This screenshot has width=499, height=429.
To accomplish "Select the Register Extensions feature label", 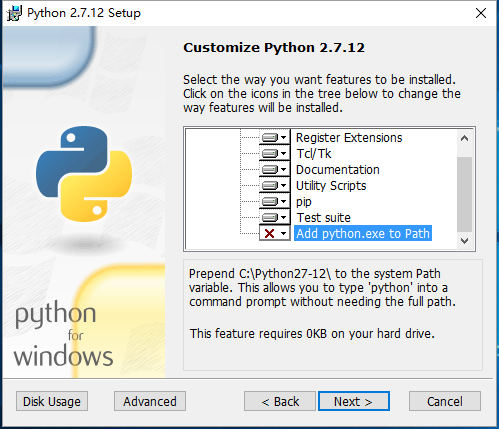I will pos(349,138).
